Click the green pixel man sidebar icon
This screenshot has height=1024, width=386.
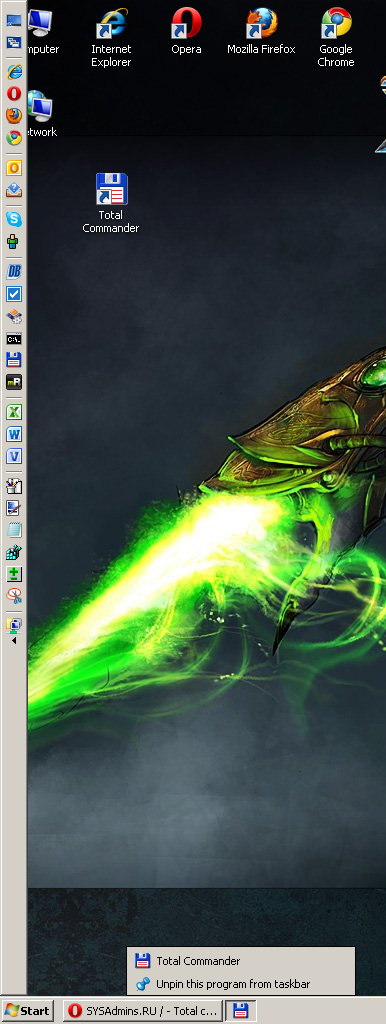click(14, 242)
